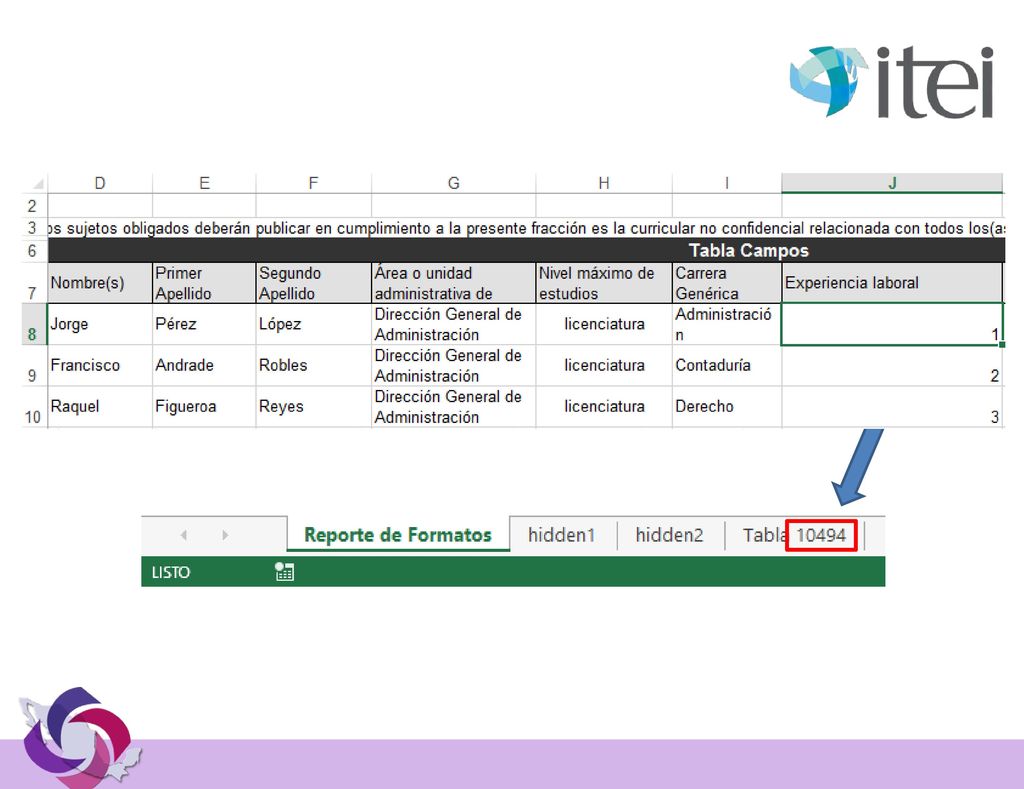Select row 7 header
The width and height of the screenshot is (1024, 789).
[x=32, y=283]
